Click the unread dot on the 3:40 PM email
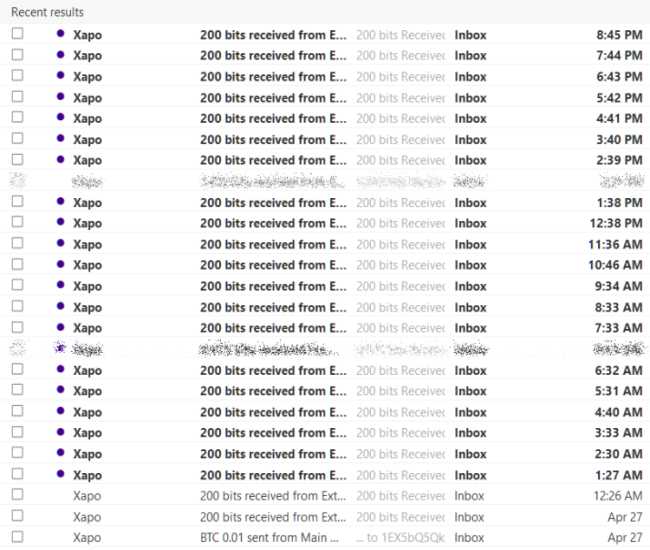The width and height of the screenshot is (650, 550). click(61, 138)
